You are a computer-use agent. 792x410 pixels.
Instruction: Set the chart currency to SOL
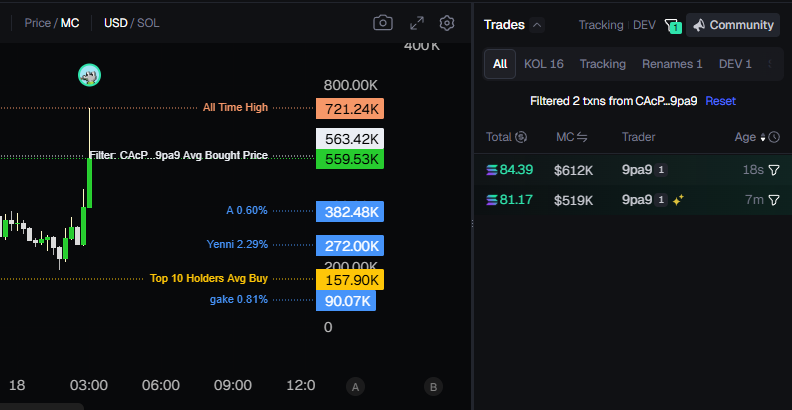click(x=148, y=23)
